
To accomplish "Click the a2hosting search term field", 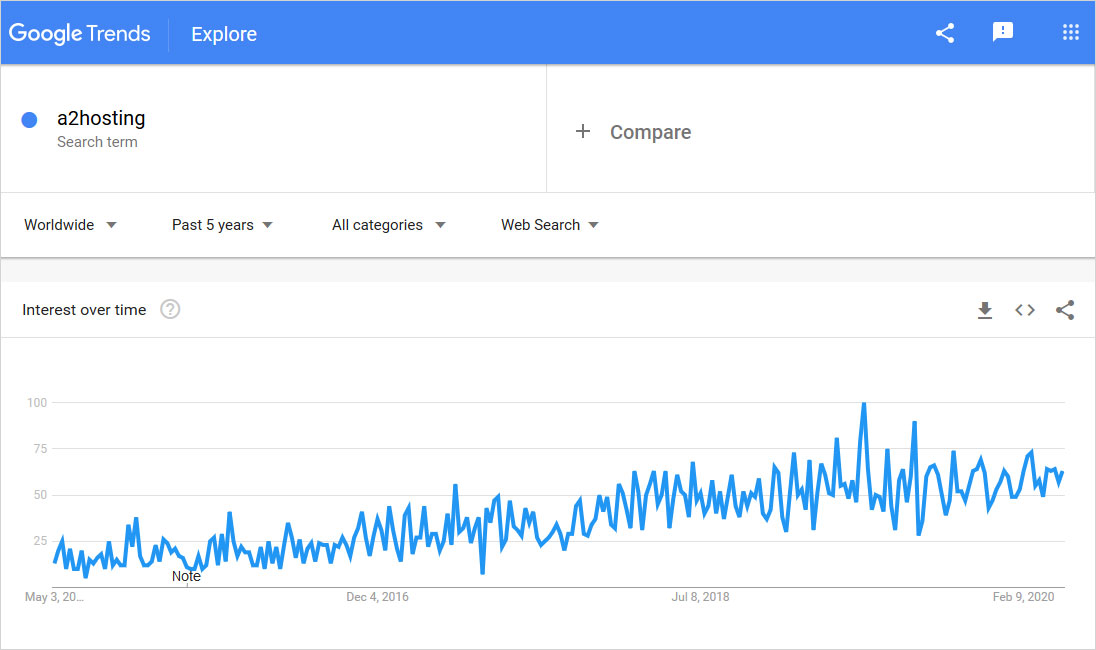I will click(x=101, y=119).
